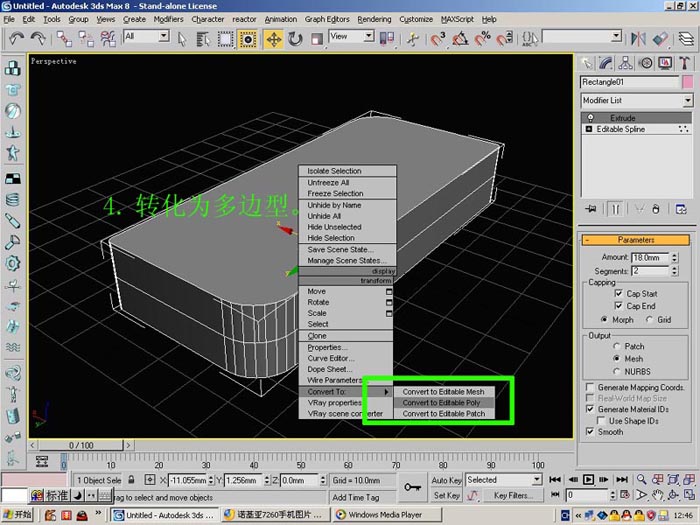The height and width of the screenshot is (525, 700).
Task: Activate the Select and Link tool
Action: tap(64, 39)
